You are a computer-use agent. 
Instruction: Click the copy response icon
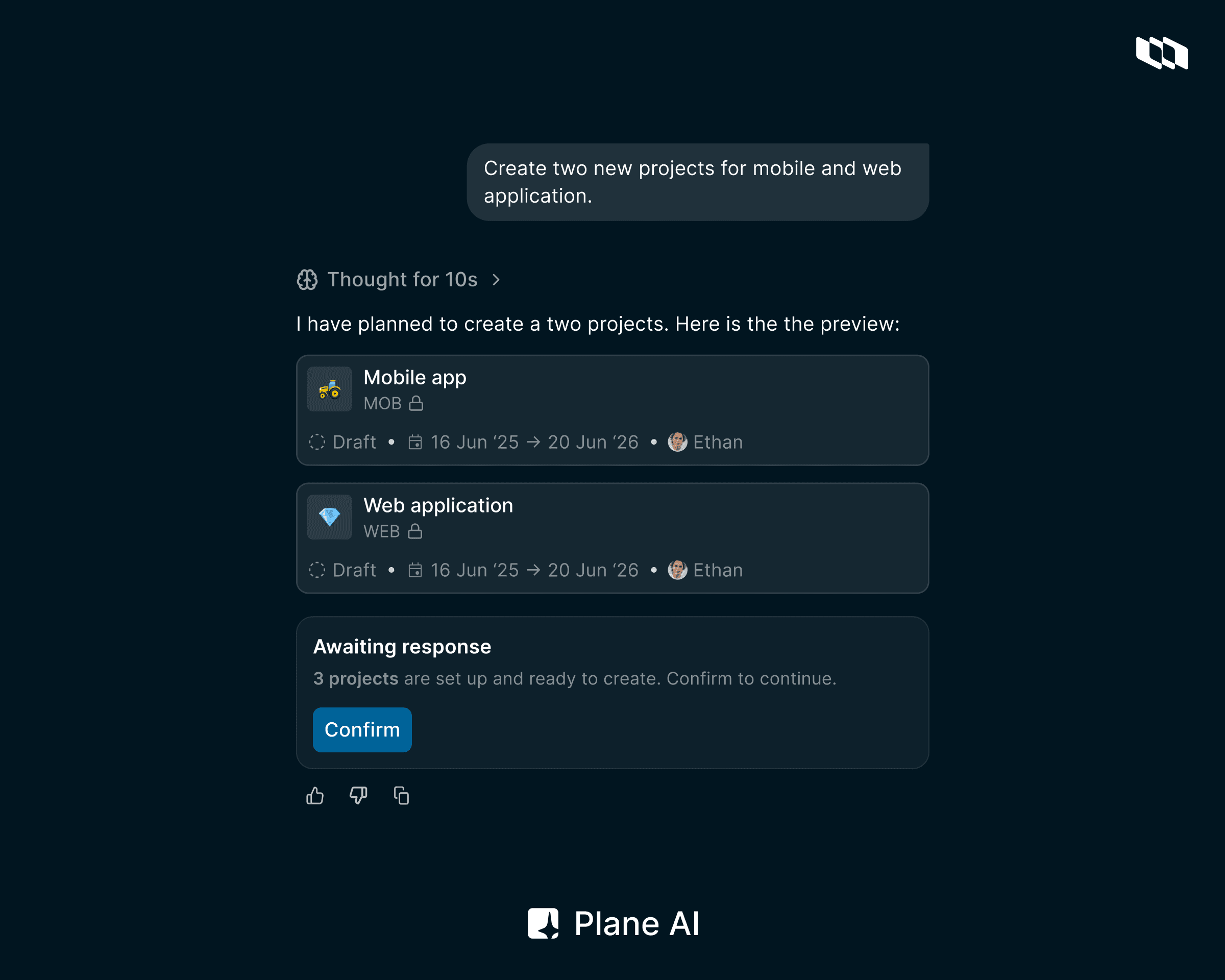[401, 795]
